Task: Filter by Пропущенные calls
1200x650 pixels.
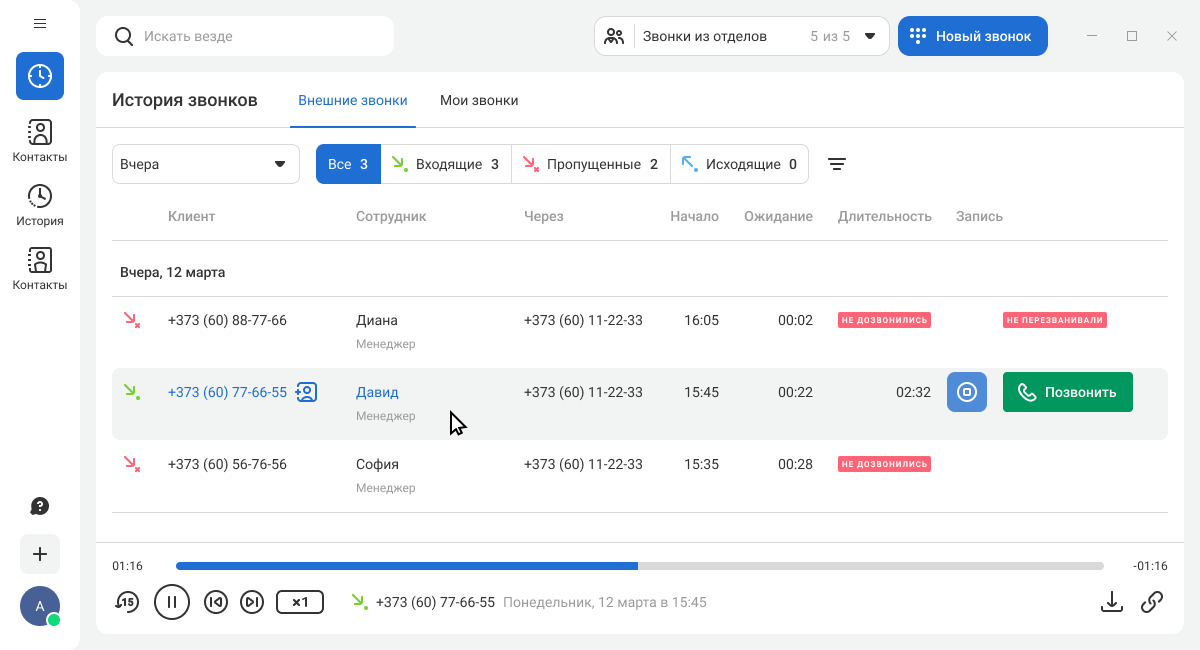Action: click(x=590, y=164)
